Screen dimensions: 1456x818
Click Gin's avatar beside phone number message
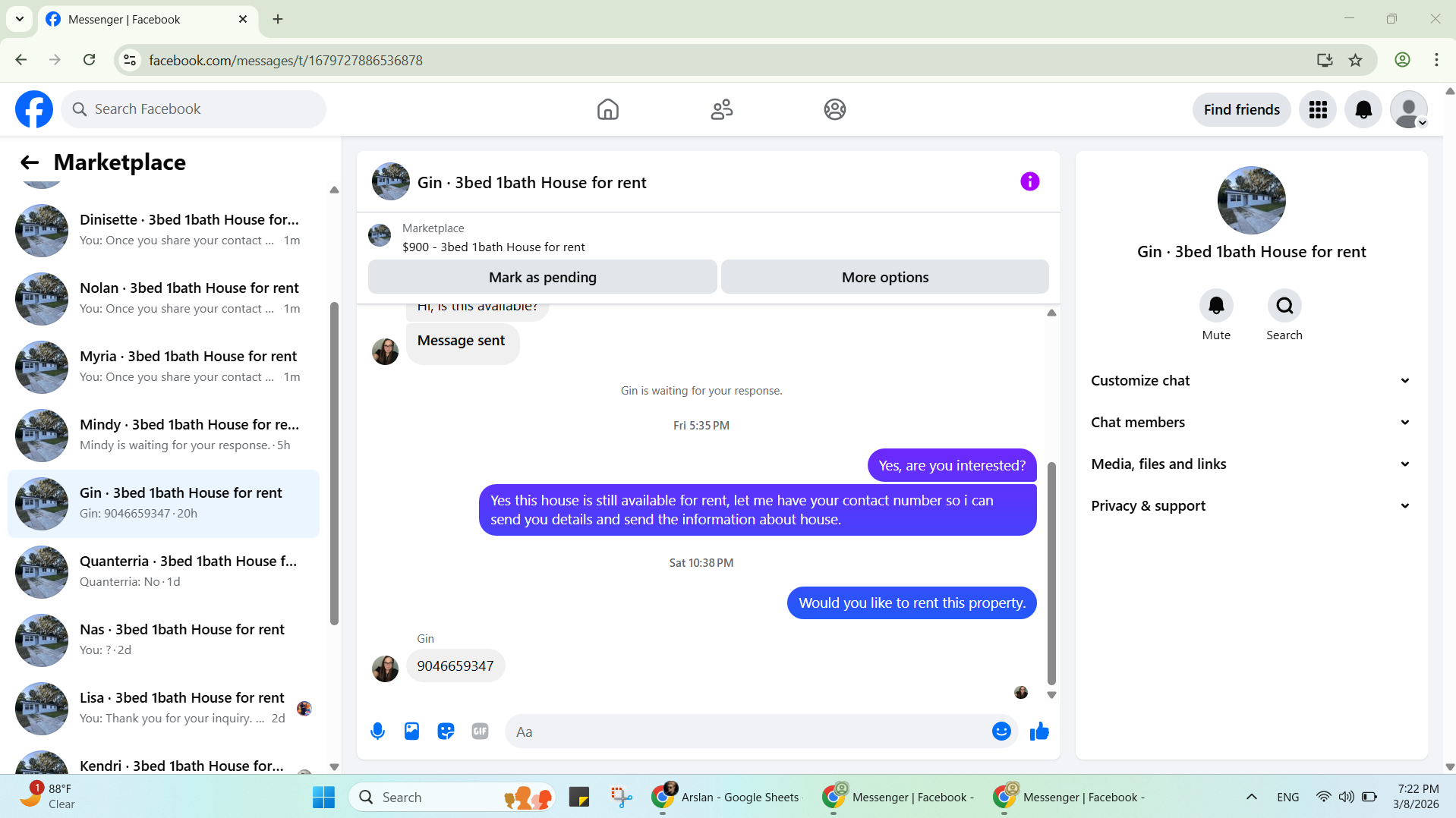point(385,669)
